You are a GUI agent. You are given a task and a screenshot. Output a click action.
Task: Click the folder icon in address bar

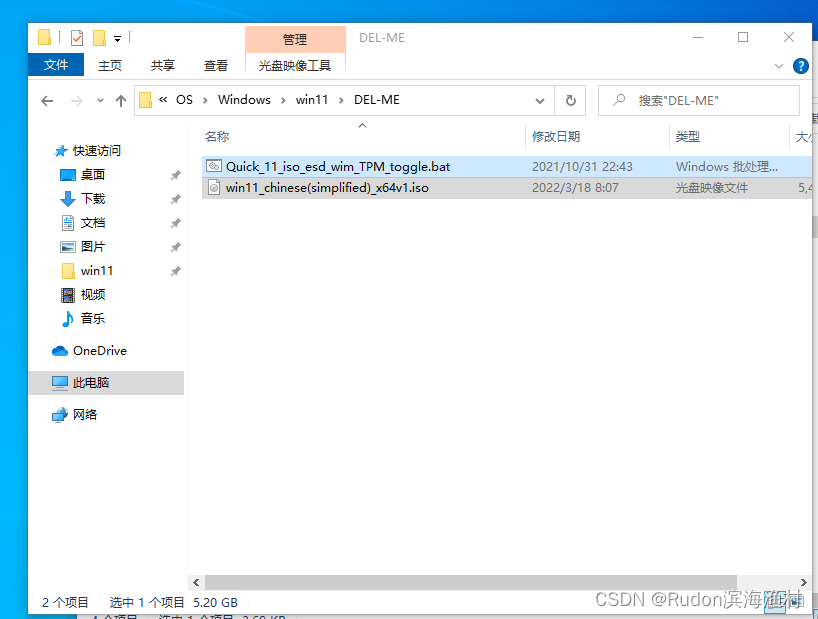point(146,100)
